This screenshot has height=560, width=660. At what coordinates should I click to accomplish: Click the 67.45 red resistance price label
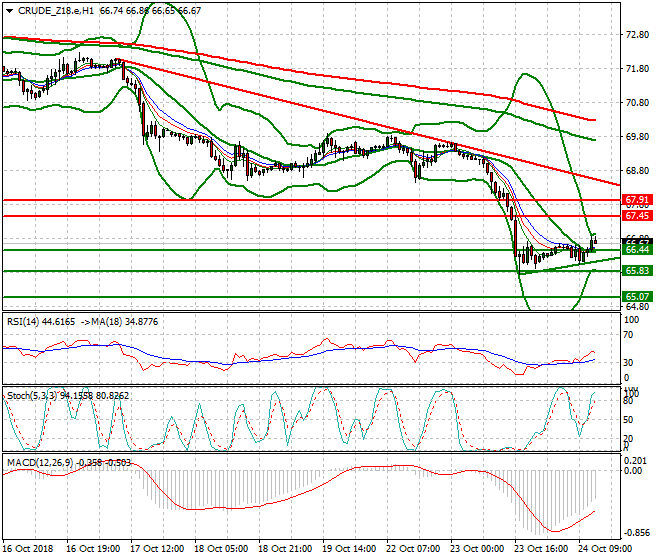637,216
